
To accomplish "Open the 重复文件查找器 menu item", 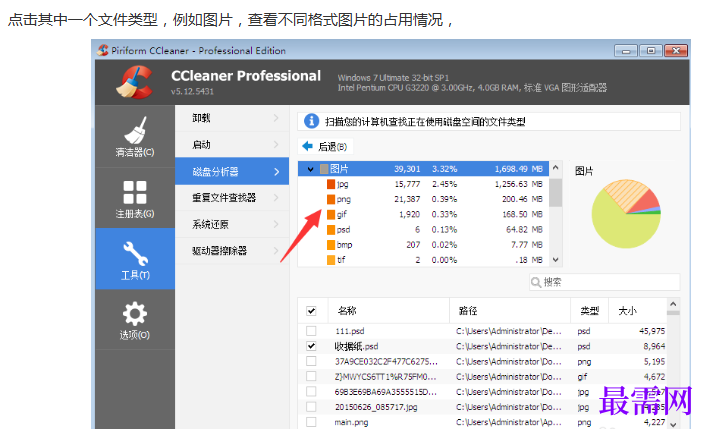I will 232,198.
